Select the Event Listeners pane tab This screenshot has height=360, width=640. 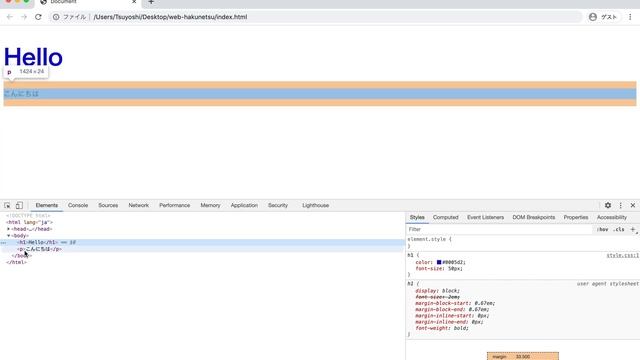(485, 218)
